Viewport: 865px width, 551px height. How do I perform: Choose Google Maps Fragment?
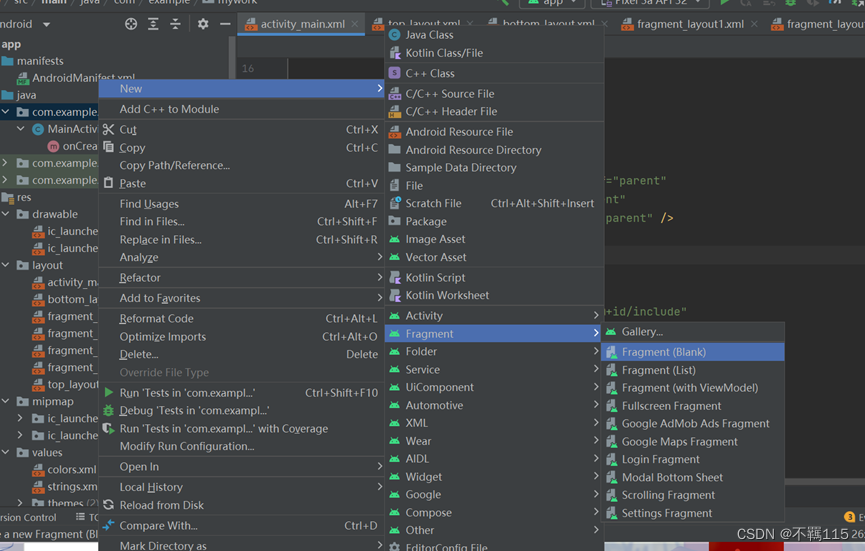[693, 442]
